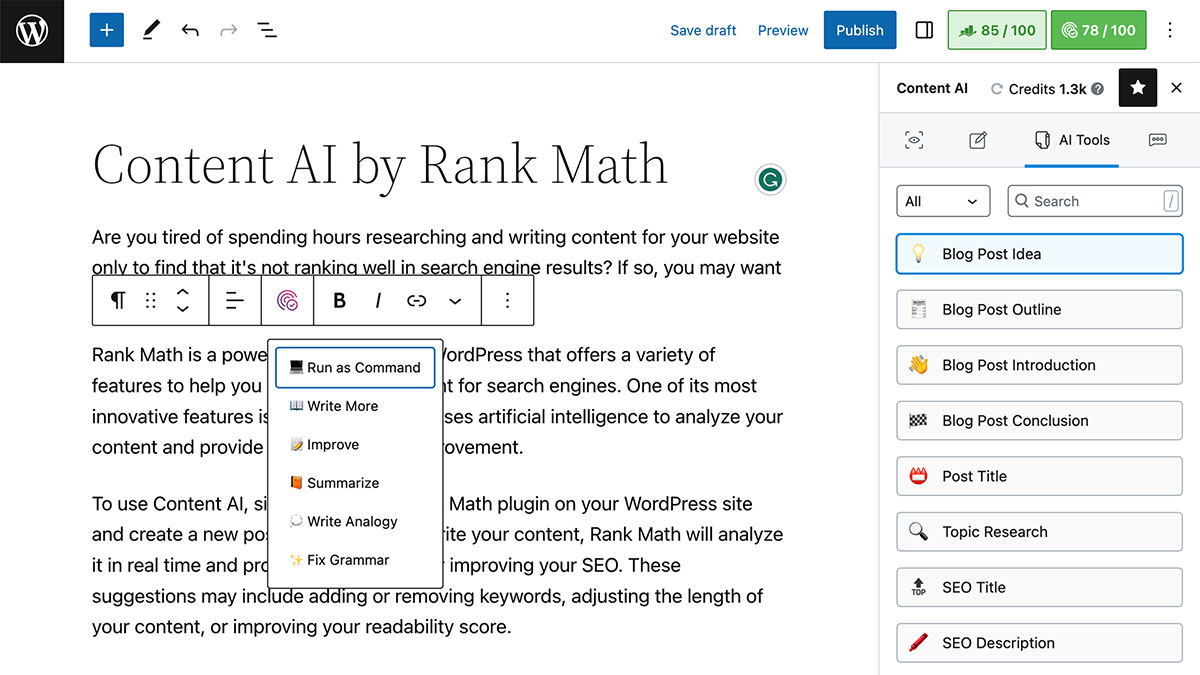Open the chat icon in the Content AI panel

[1157, 140]
